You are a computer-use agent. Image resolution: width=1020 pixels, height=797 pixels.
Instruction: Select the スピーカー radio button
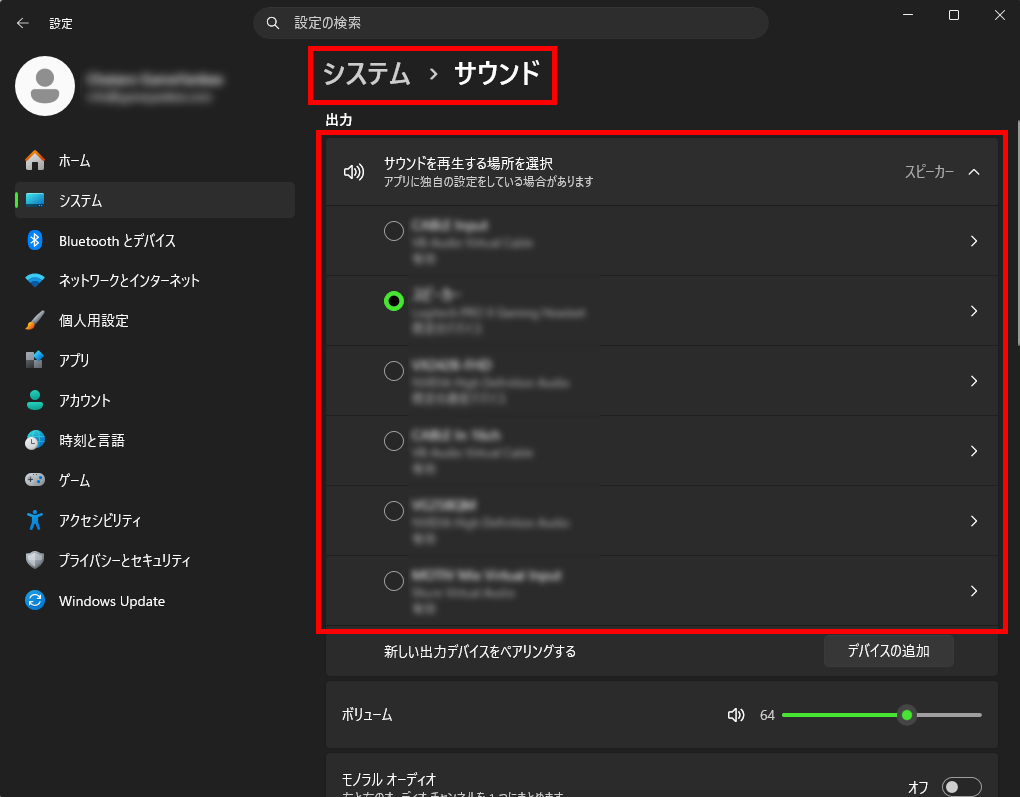pos(394,301)
